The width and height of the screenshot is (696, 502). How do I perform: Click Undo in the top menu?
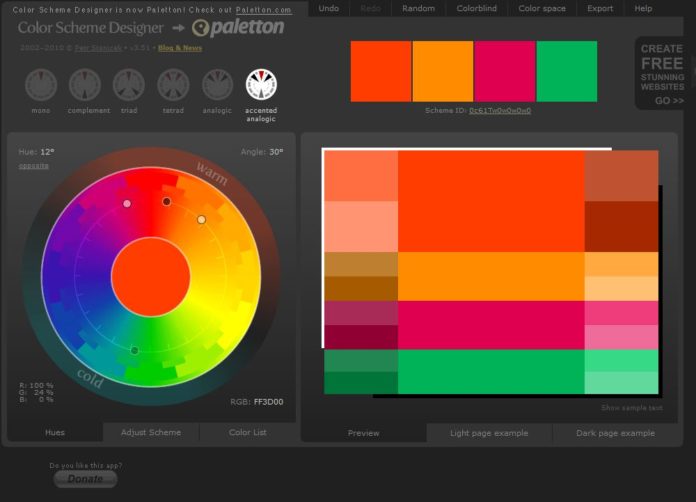(x=329, y=8)
